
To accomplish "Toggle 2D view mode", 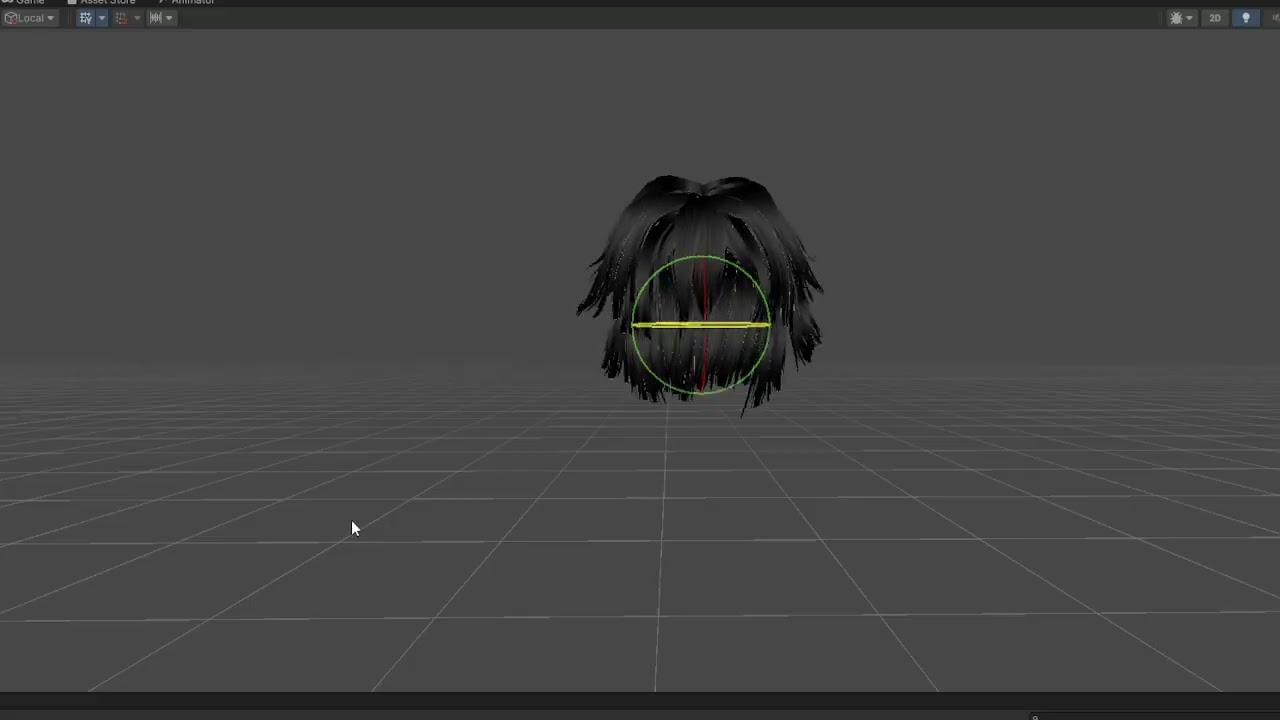I will pos(1215,18).
